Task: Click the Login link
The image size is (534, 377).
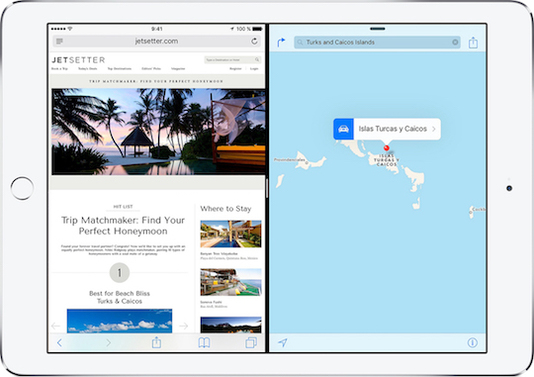Action: [254, 69]
